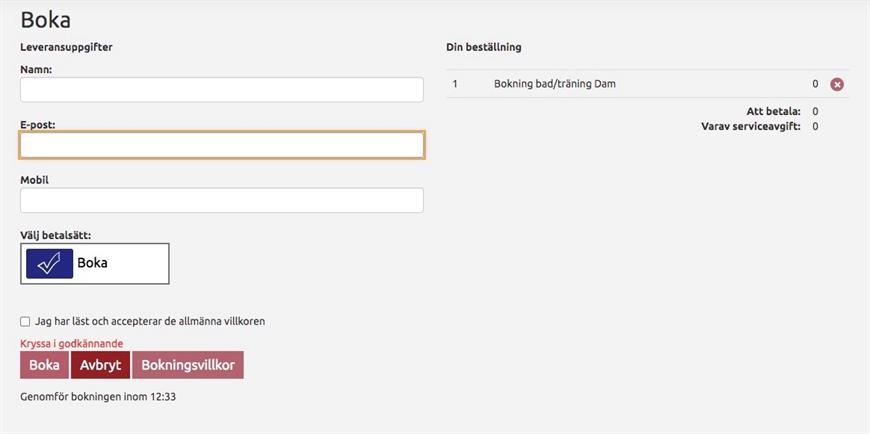
Task: Remove the booking item with the red X icon
Action: [x=837, y=84]
